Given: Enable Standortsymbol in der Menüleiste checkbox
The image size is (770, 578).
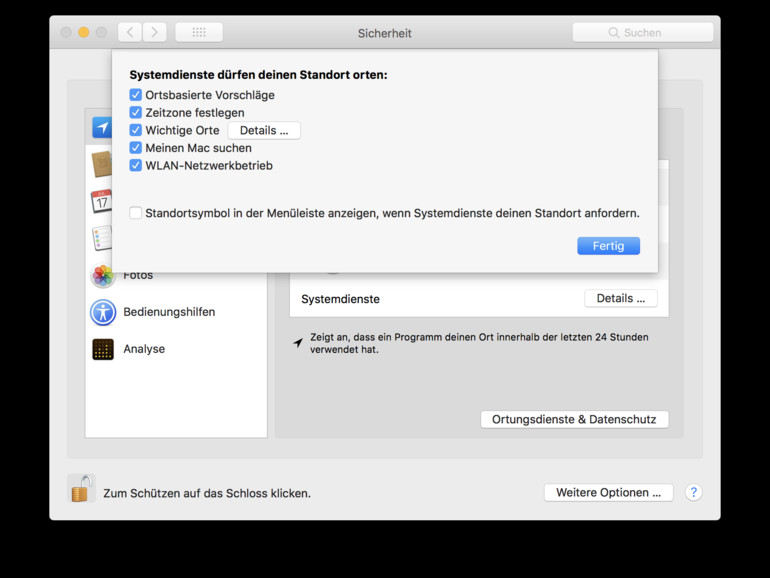Looking at the screenshot, I should 136,213.
